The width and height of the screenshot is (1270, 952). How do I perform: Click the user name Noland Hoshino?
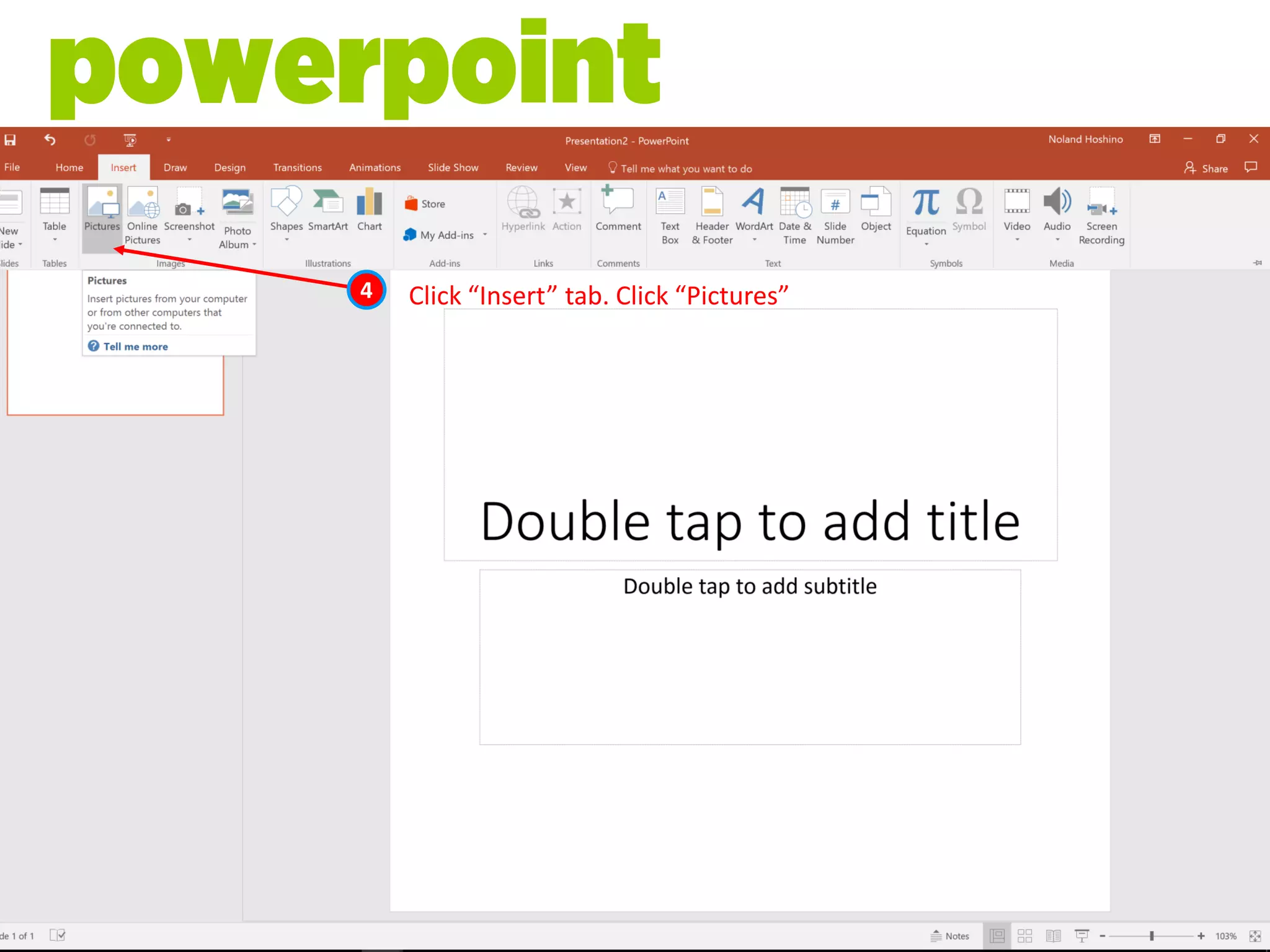pyautogui.click(x=1086, y=139)
